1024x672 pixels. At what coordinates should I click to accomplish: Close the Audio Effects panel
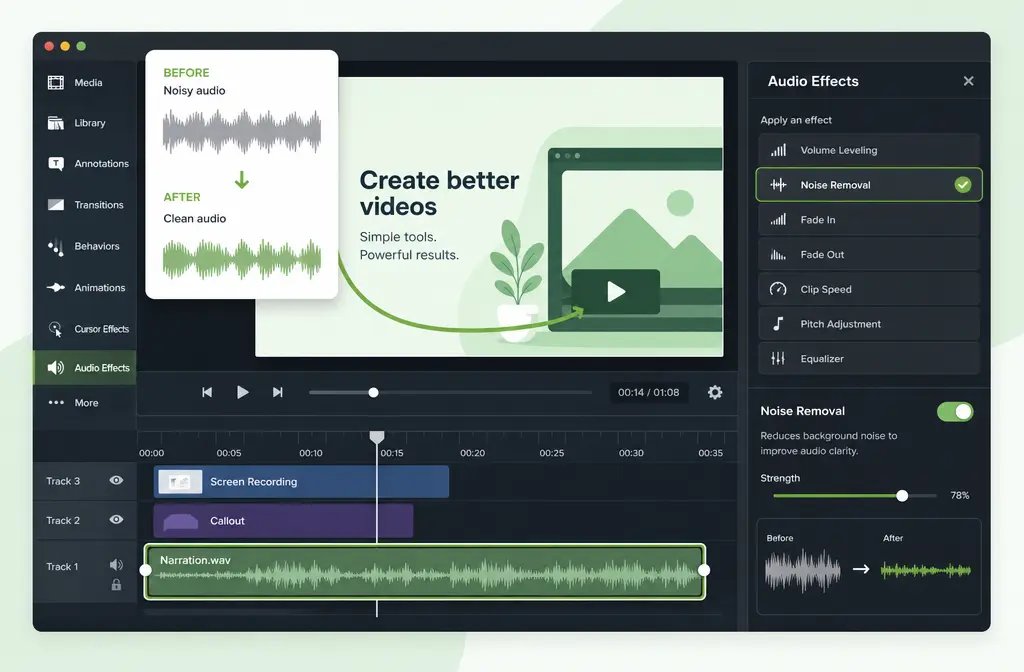pos(968,81)
